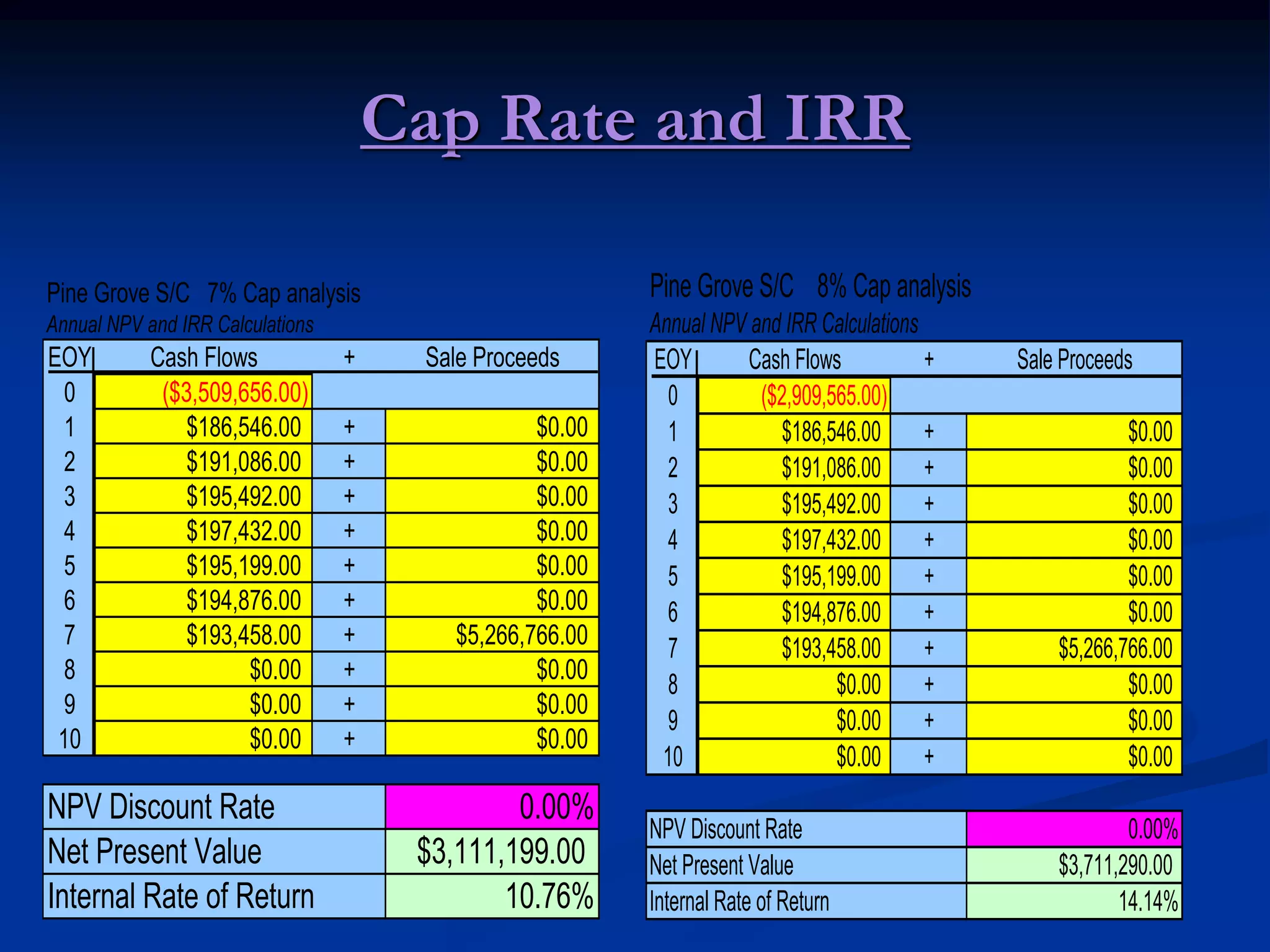Click the EOY header in the 8% table

tap(673, 359)
